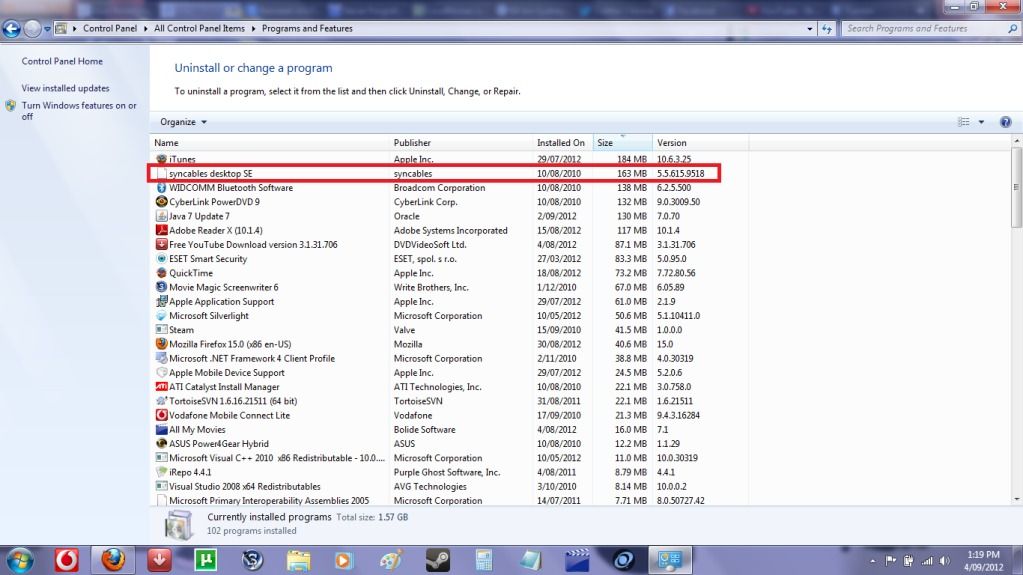This screenshot has height=575, width=1023.
Task: Click the Movie Magic Screenwriter 6 icon
Action: (x=161, y=287)
